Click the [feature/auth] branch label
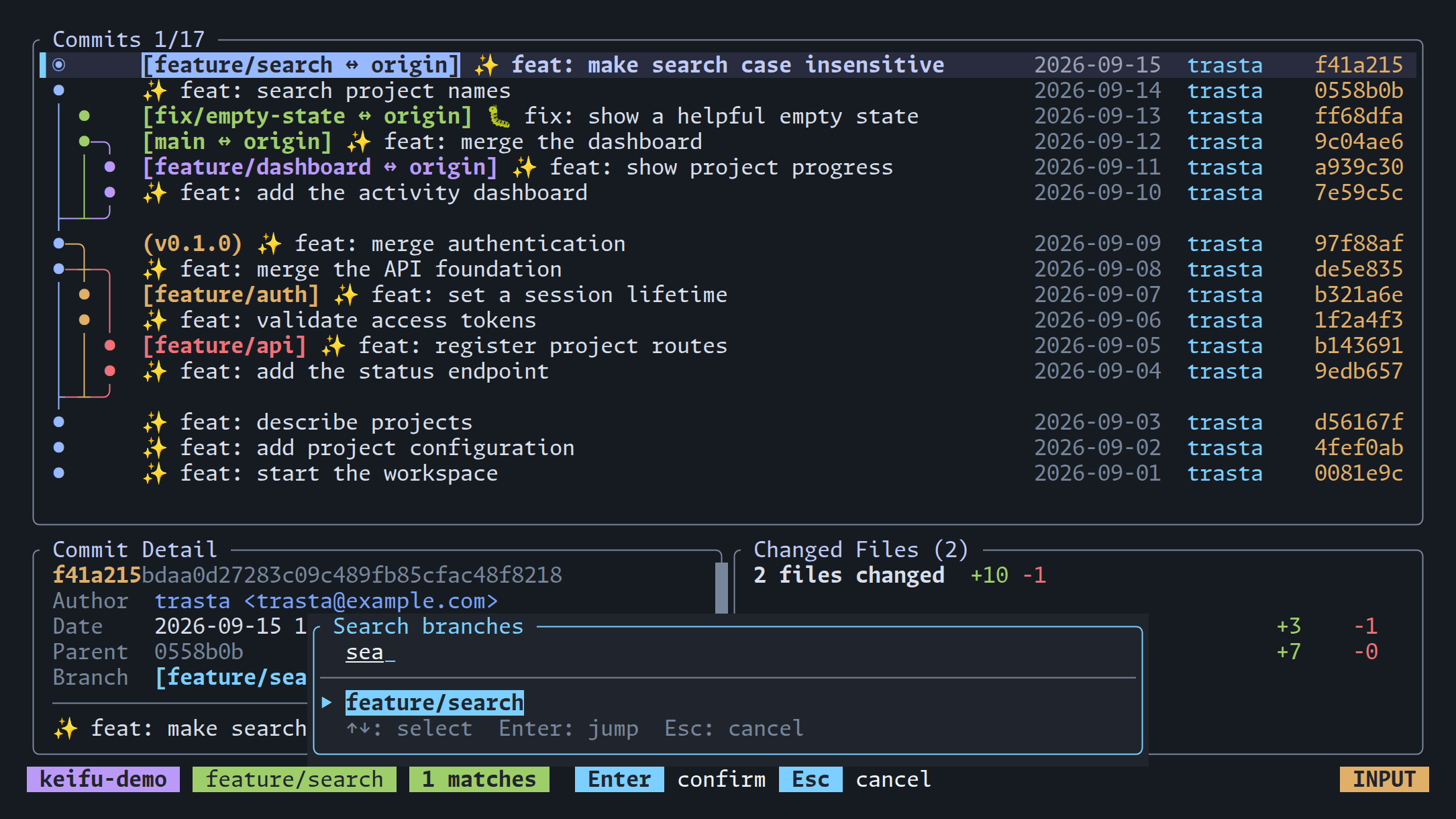 pyautogui.click(x=231, y=295)
